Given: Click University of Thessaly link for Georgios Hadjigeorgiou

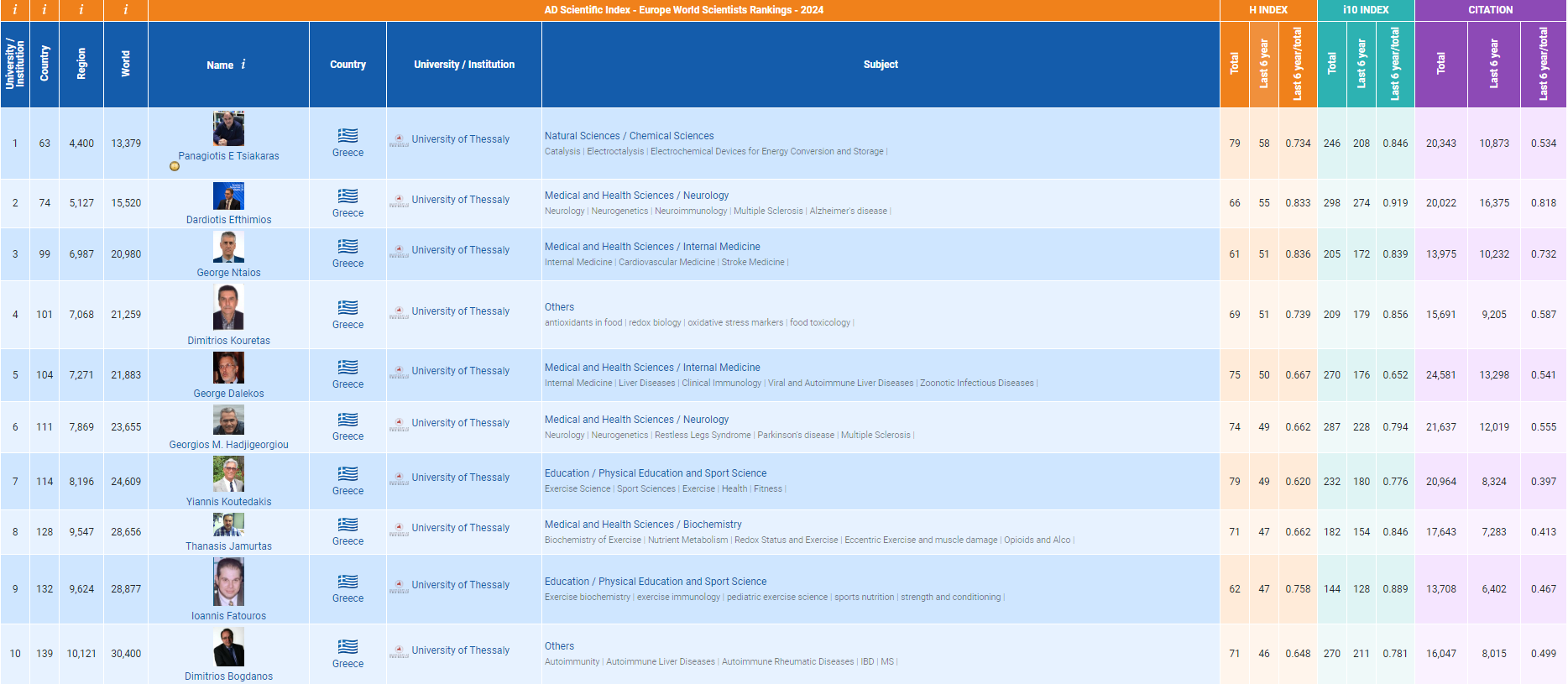Looking at the screenshot, I should (x=460, y=423).
